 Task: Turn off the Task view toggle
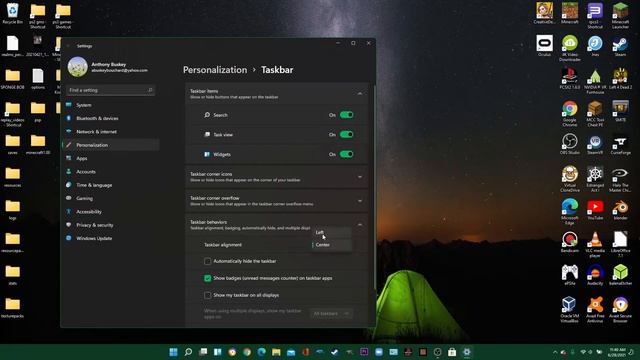click(347, 135)
